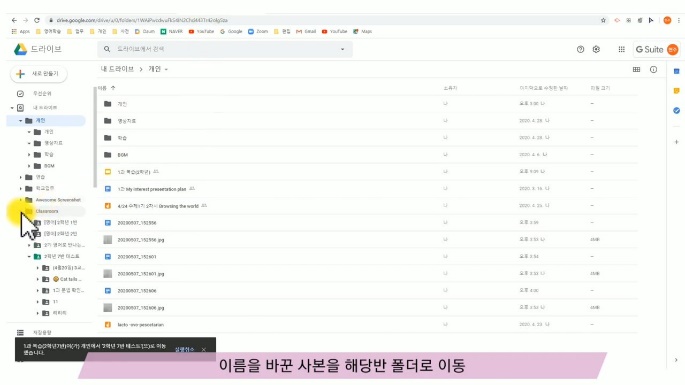Click the Chrome profile avatar in toolbar
Viewport: 685px width, 385px height.
pyautogui.click(x=667, y=20)
